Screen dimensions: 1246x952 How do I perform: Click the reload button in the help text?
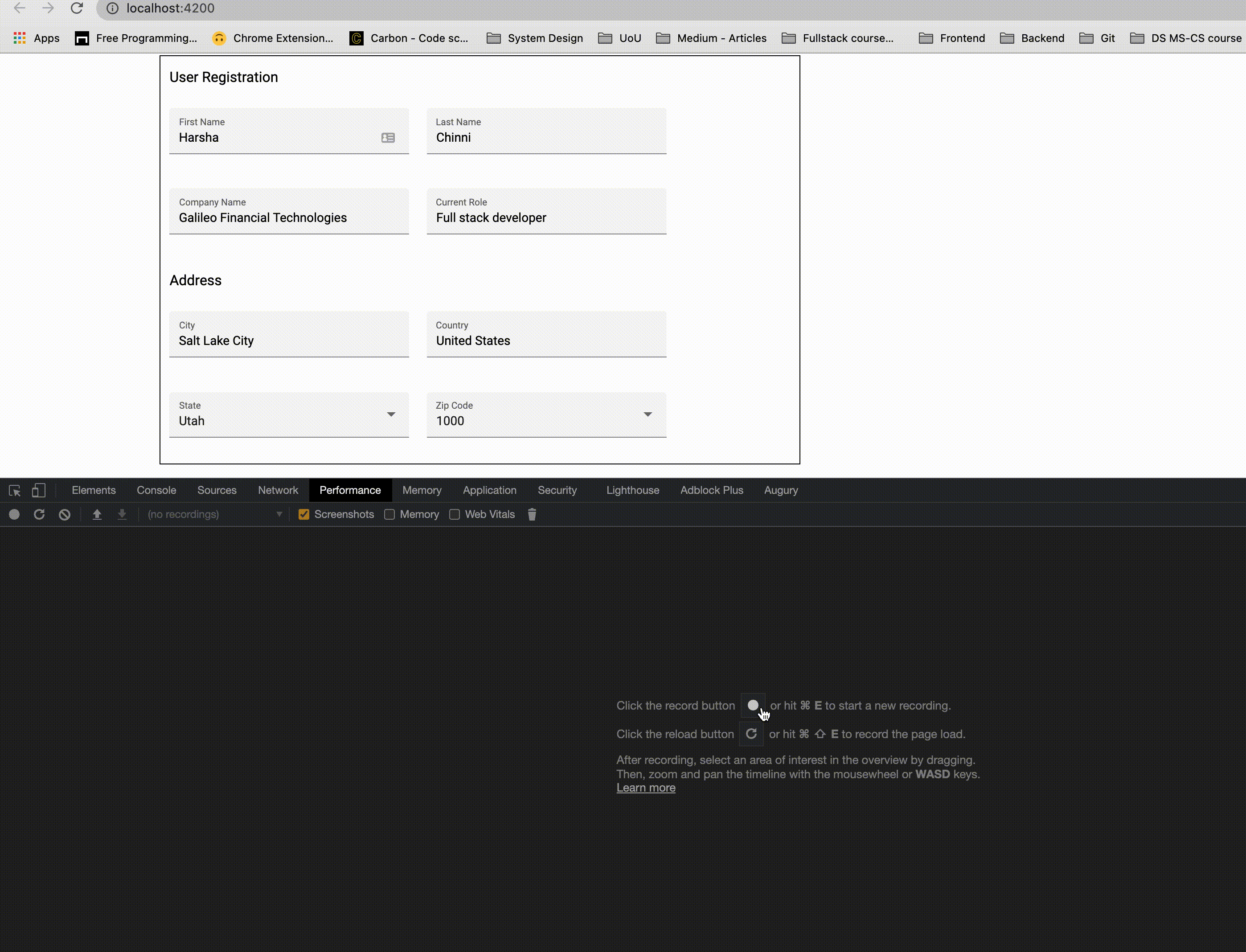point(751,734)
